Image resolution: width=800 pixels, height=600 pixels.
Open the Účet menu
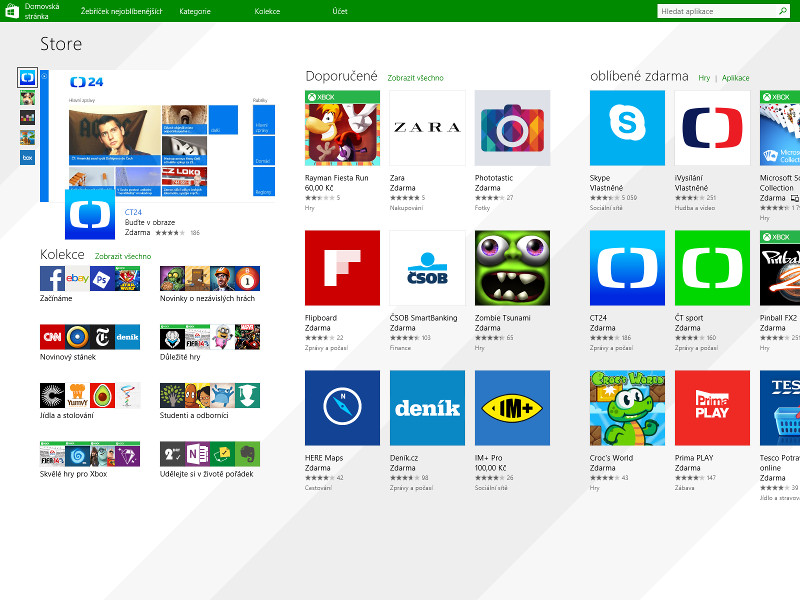[x=340, y=11]
